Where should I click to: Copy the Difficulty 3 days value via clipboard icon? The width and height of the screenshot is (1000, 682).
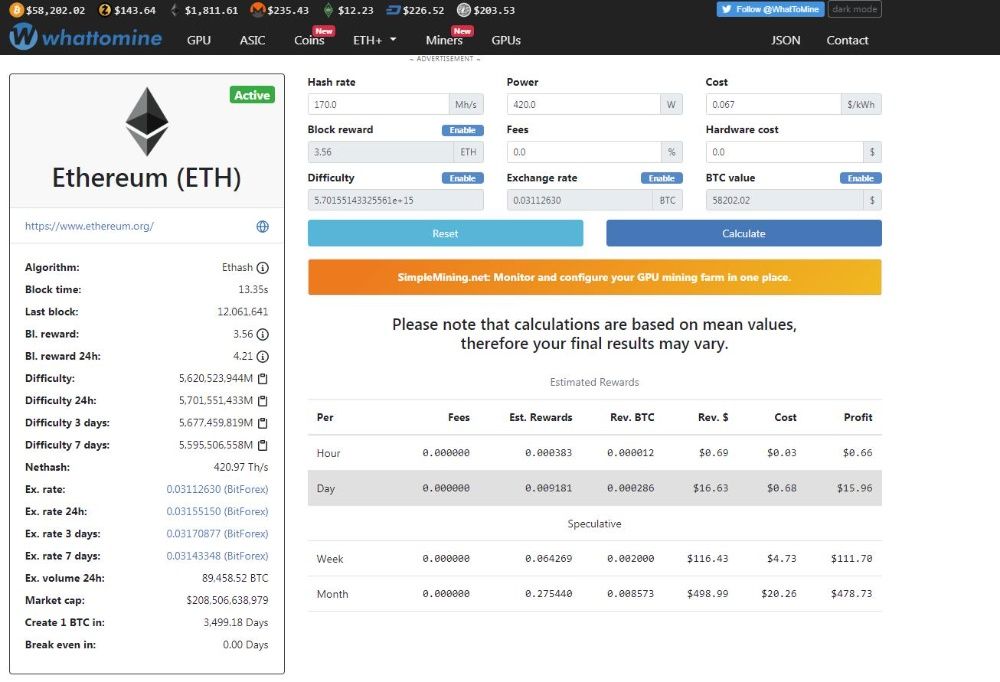coord(262,423)
